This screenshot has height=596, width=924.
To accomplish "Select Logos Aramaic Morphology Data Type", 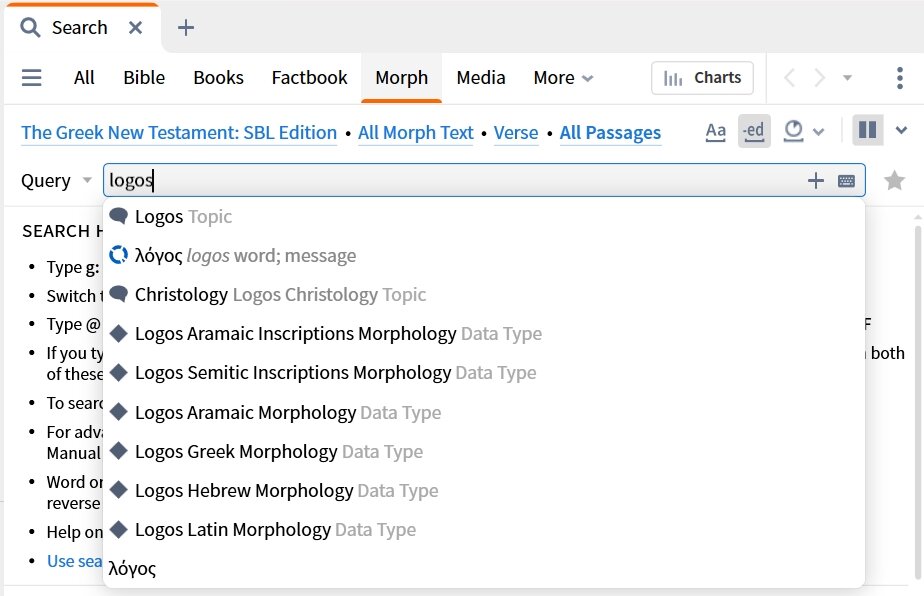I will click(484, 412).
